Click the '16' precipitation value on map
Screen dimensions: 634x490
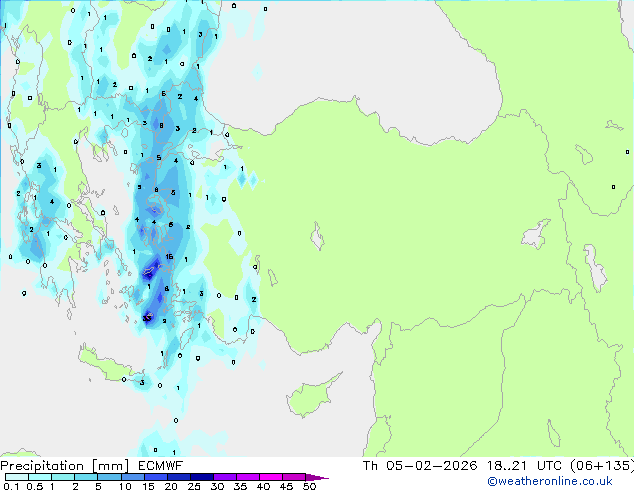coord(169,256)
